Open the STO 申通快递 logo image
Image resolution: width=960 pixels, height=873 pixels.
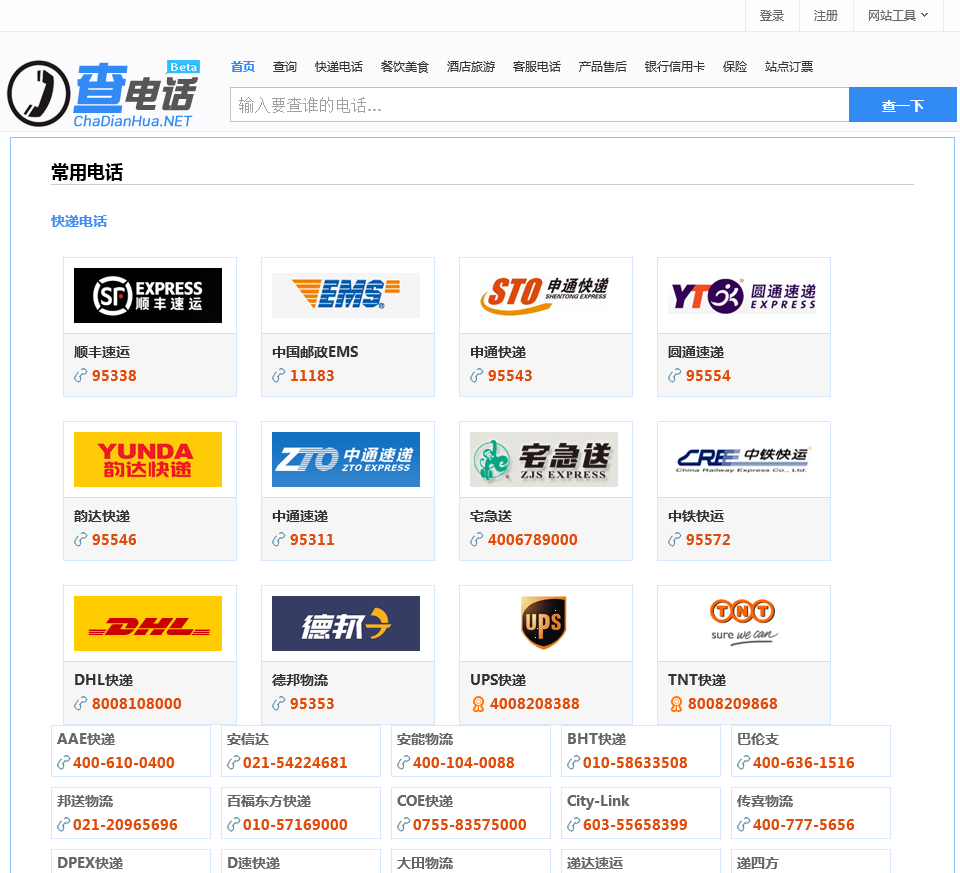pos(544,295)
